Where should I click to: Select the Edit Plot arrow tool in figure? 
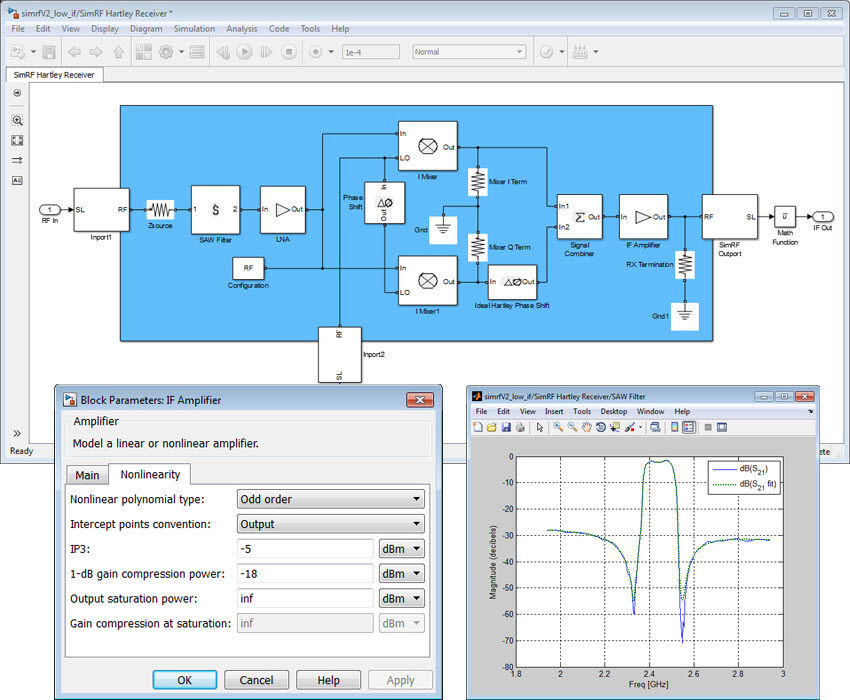click(x=540, y=427)
